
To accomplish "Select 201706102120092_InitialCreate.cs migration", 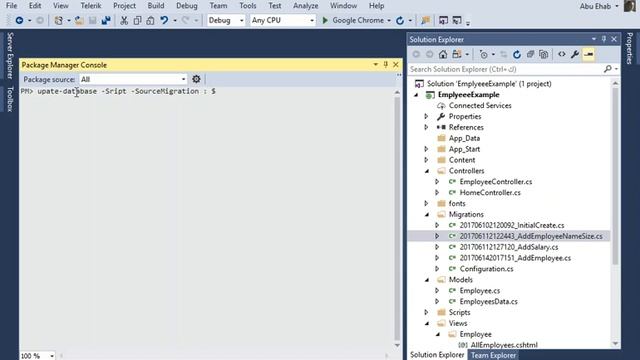I will tap(512, 225).
